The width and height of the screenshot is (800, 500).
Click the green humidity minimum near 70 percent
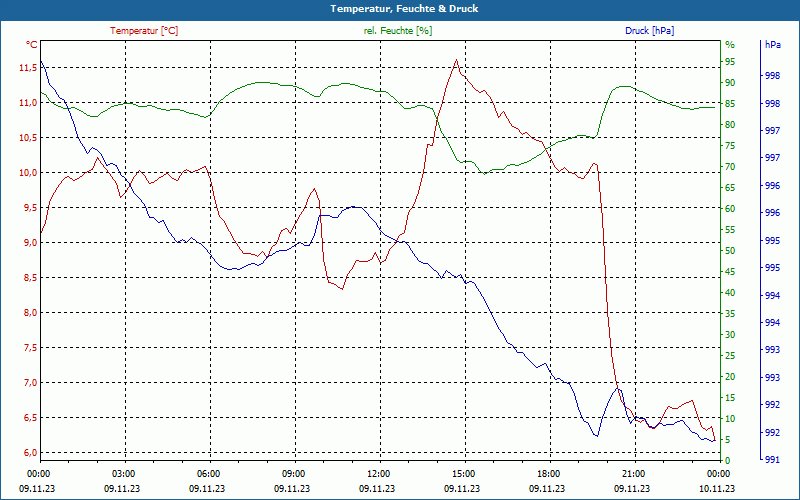tap(485, 173)
